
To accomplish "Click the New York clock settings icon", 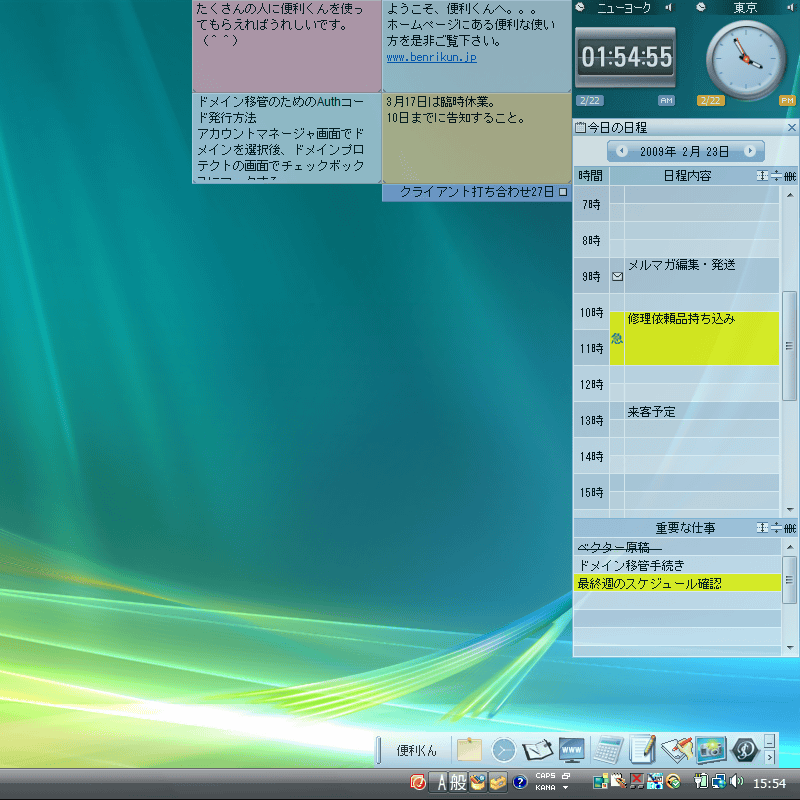I will 580,7.
